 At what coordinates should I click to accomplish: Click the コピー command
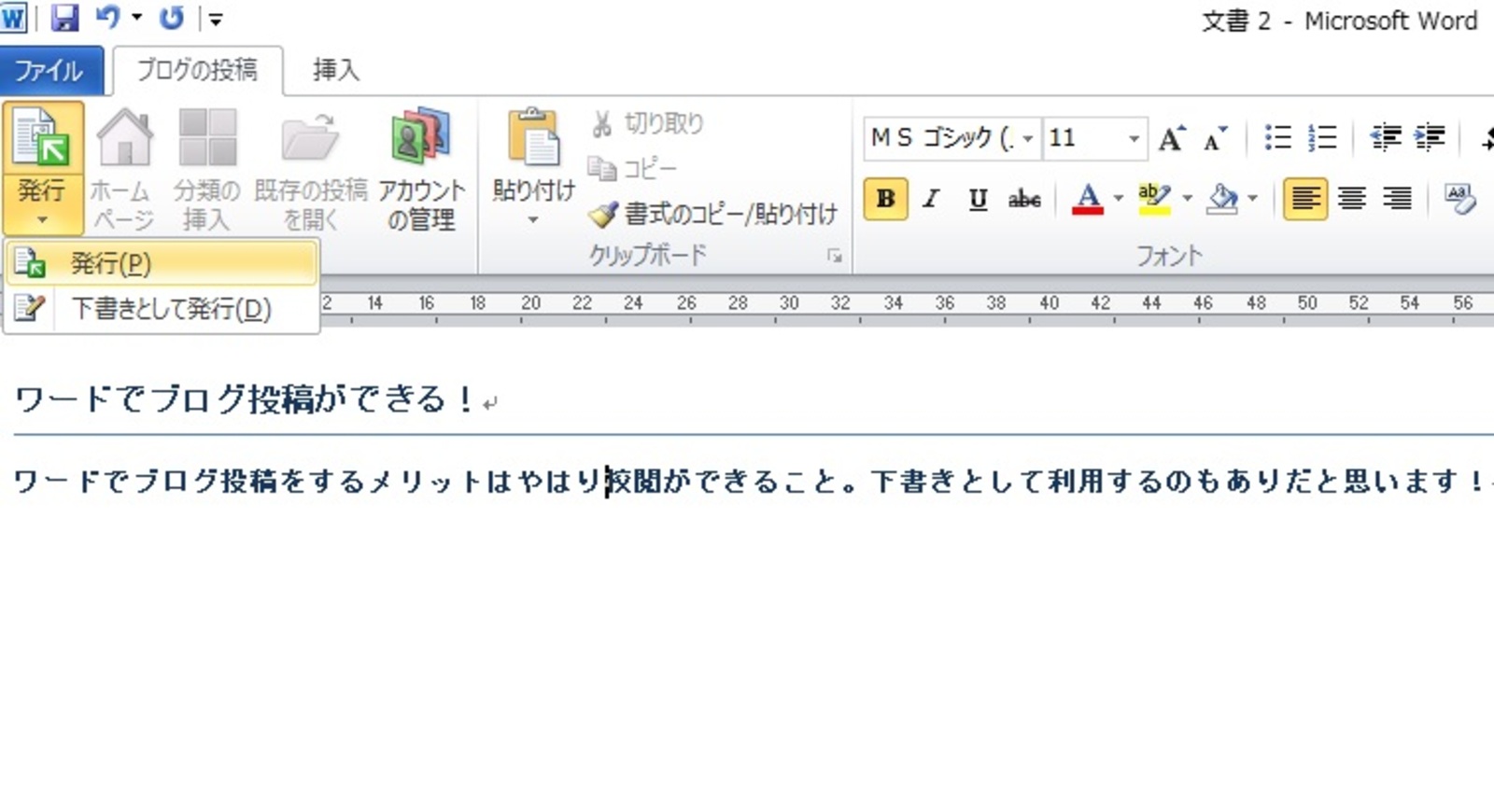[x=632, y=169]
